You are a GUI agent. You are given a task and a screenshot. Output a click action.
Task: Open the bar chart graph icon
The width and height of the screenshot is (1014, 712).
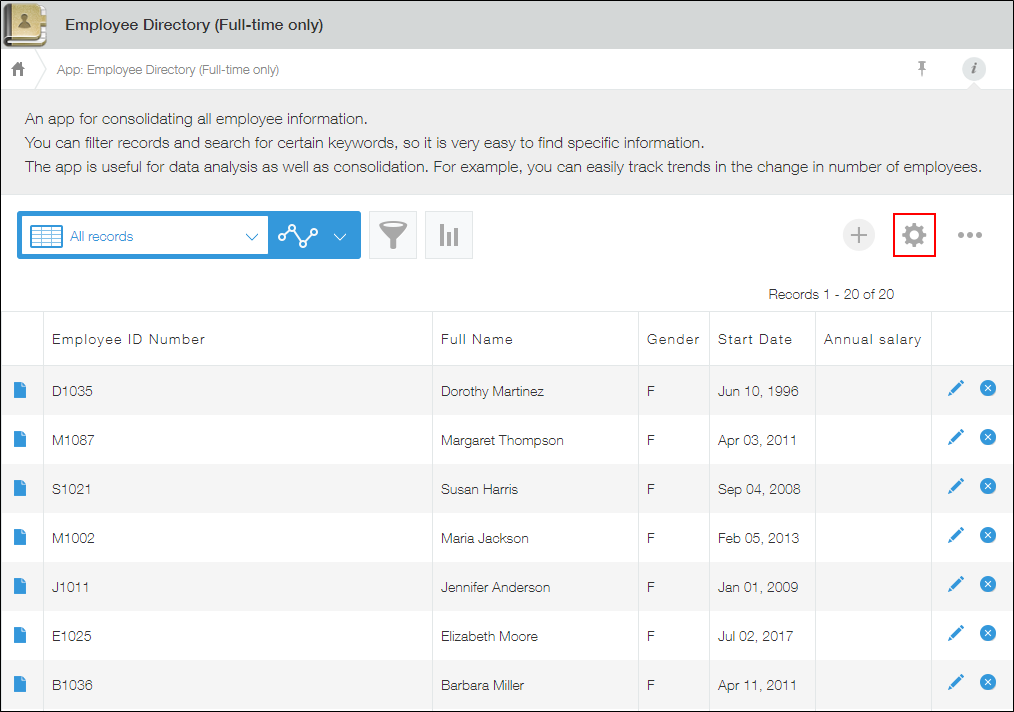[449, 236]
